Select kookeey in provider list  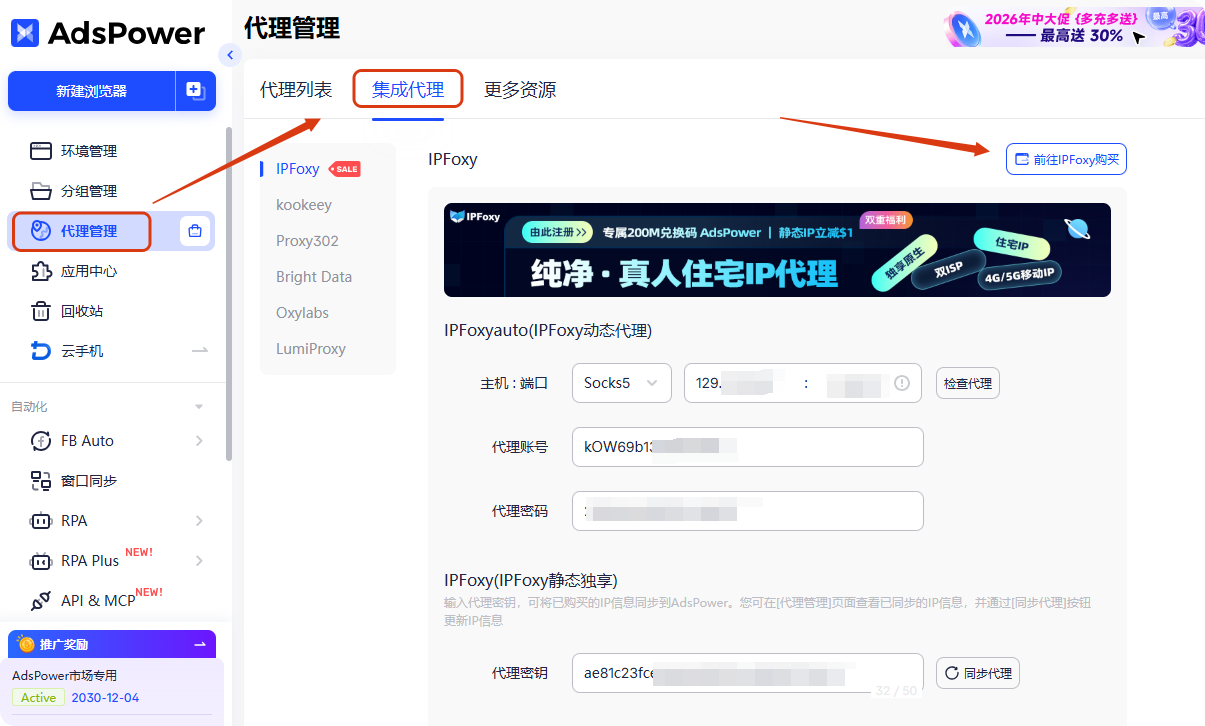point(304,205)
